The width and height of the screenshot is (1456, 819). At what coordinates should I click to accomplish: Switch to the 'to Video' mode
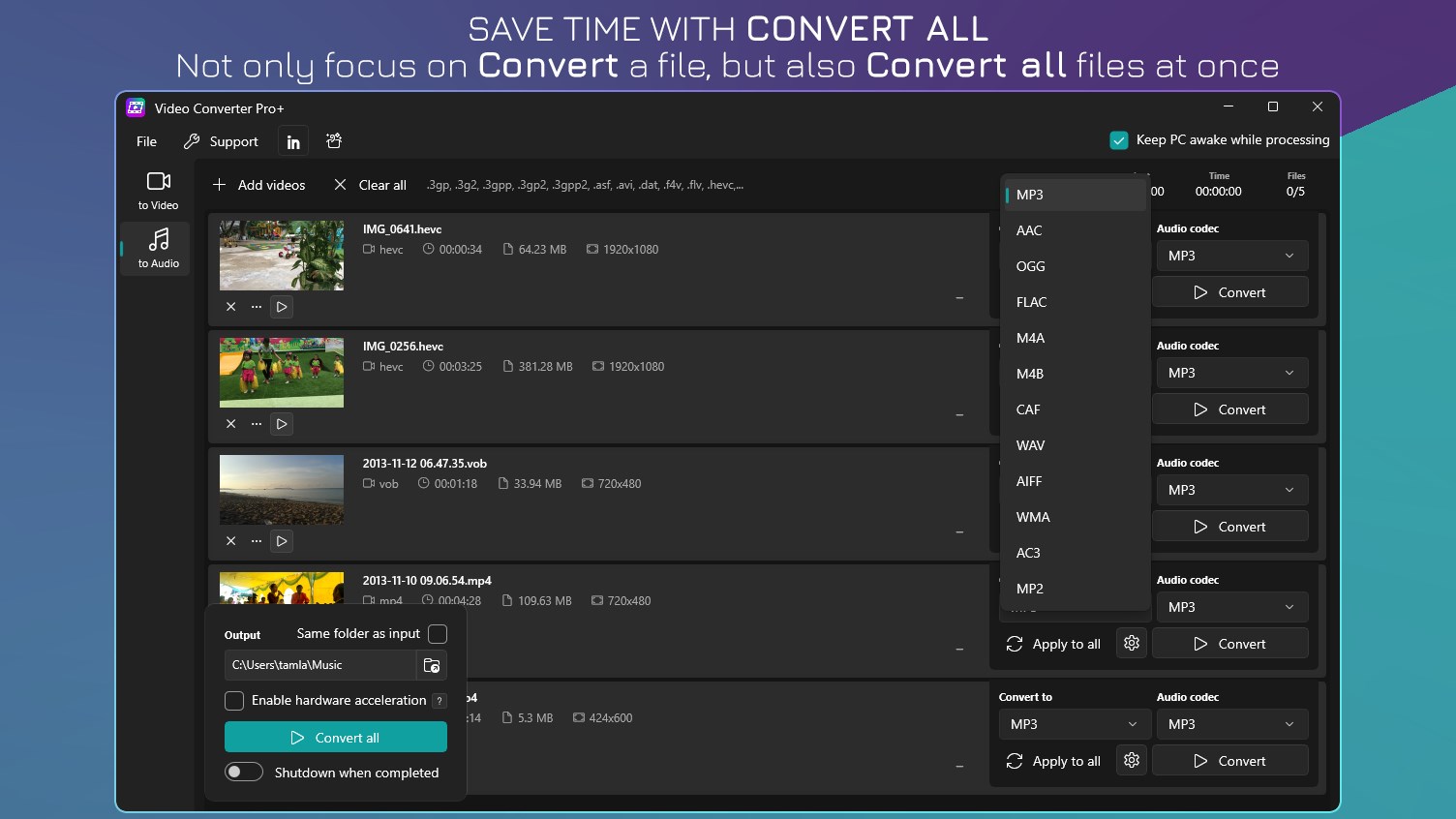coord(158,191)
